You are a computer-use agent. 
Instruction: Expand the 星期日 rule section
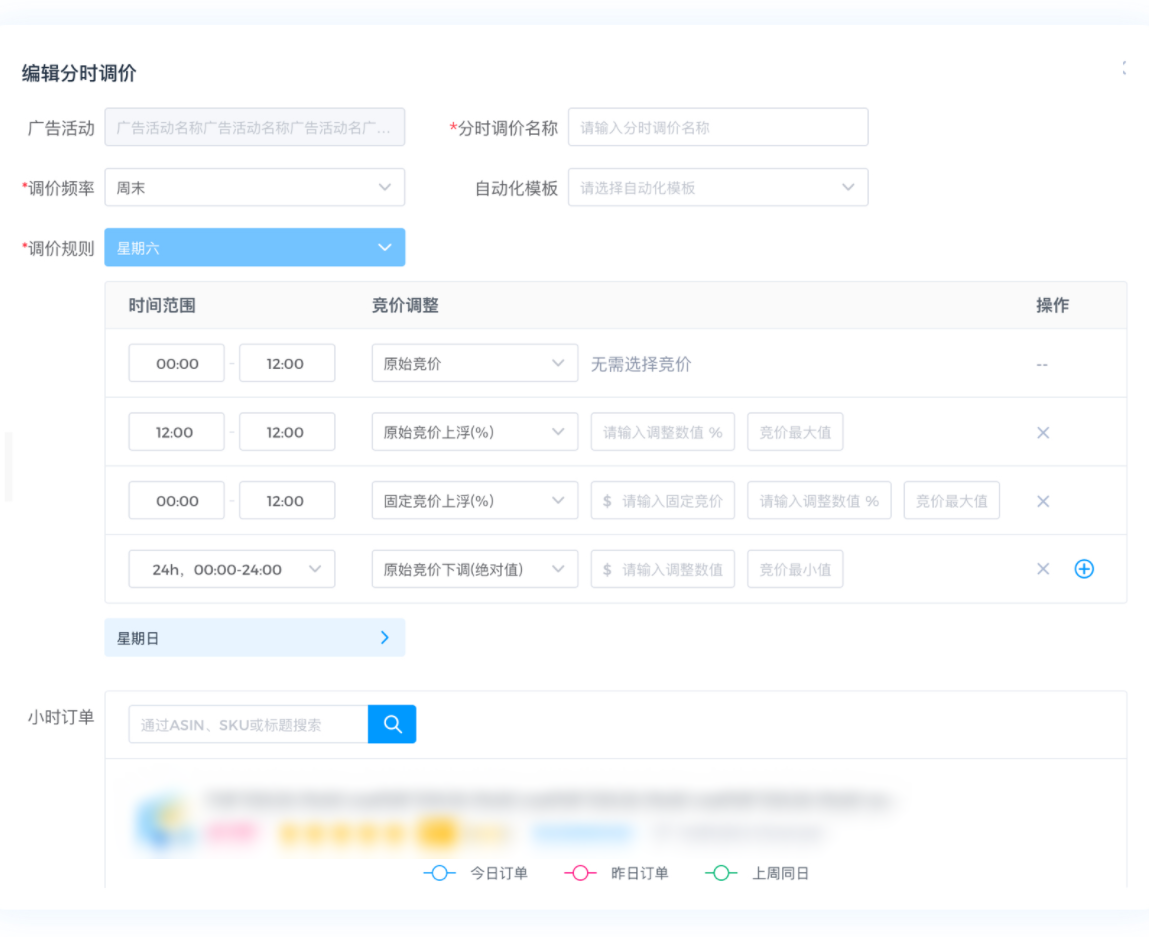click(254, 637)
